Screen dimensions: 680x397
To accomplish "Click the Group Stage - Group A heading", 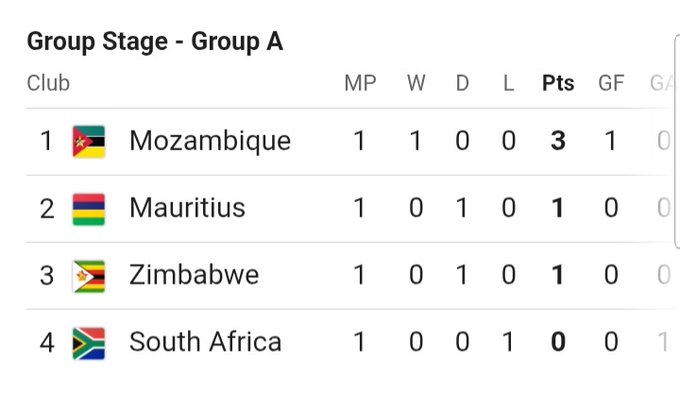I will [155, 42].
